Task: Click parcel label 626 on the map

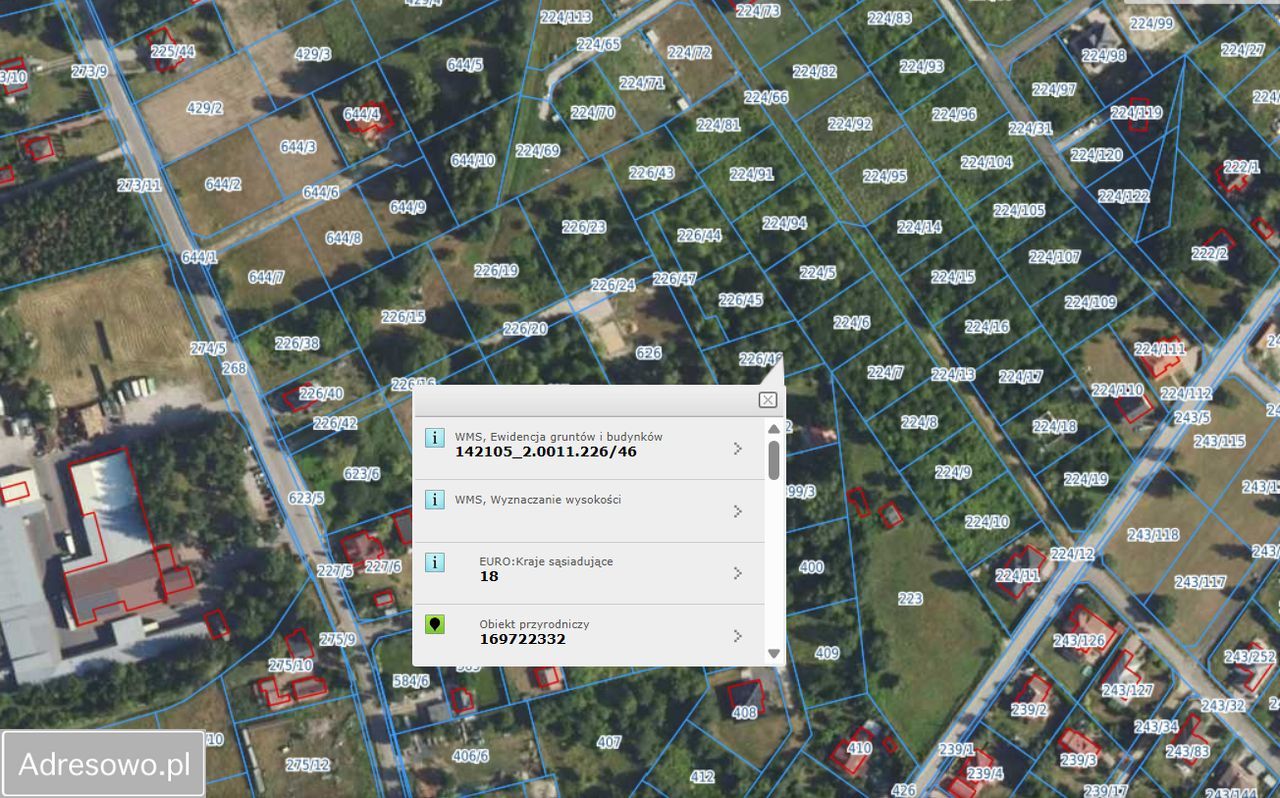Action: point(648,353)
